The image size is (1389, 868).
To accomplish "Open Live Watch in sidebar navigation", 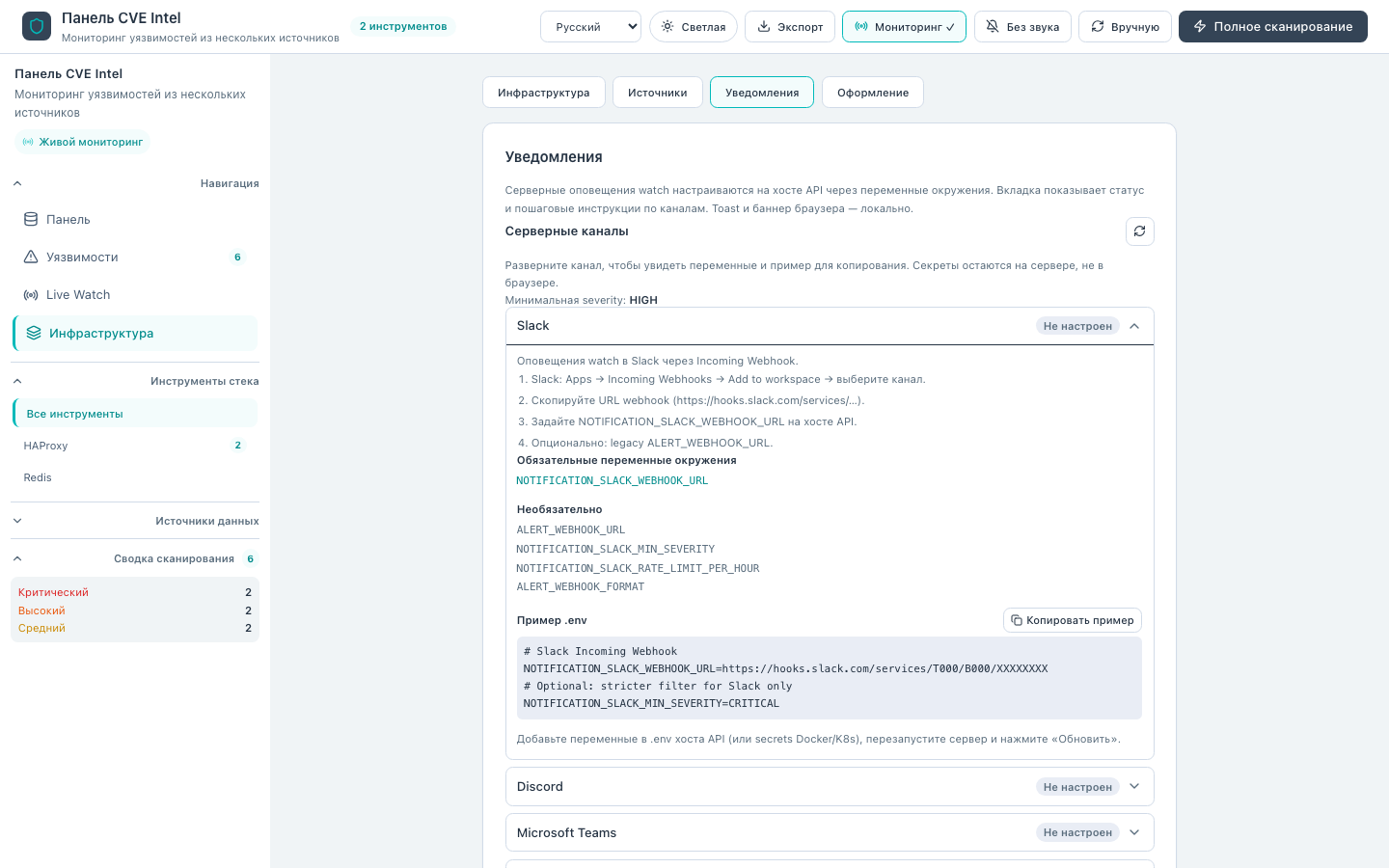I will pos(135,294).
